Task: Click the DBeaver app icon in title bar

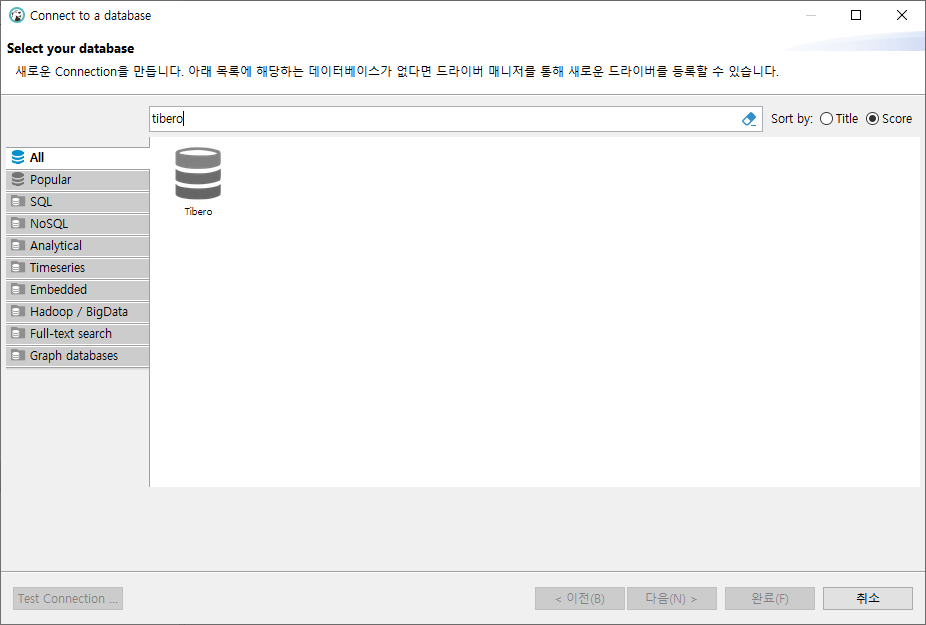Action: (x=17, y=15)
